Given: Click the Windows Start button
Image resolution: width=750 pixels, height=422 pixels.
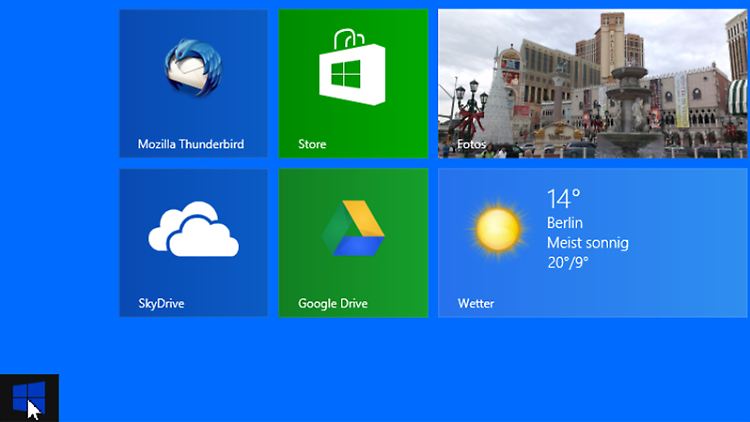Looking at the screenshot, I should pyautogui.click(x=29, y=398).
